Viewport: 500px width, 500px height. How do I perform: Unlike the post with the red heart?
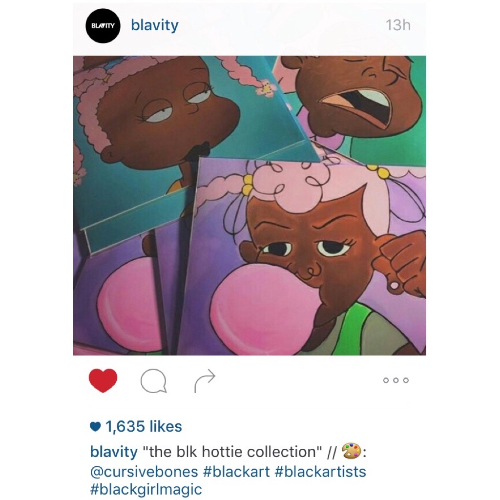click(103, 380)
